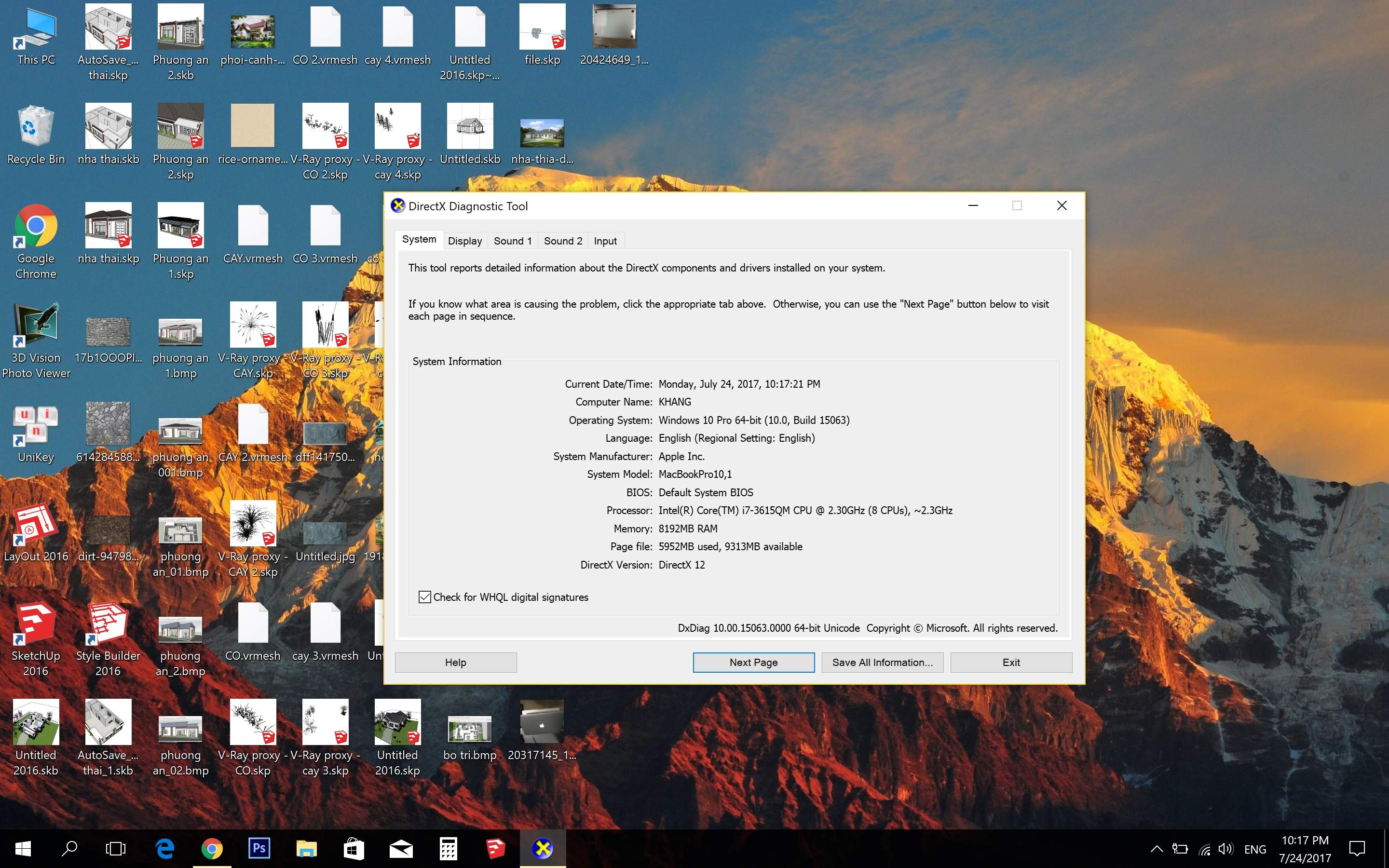
Task: Open the Windows Start menu
Action: [23, 849]
